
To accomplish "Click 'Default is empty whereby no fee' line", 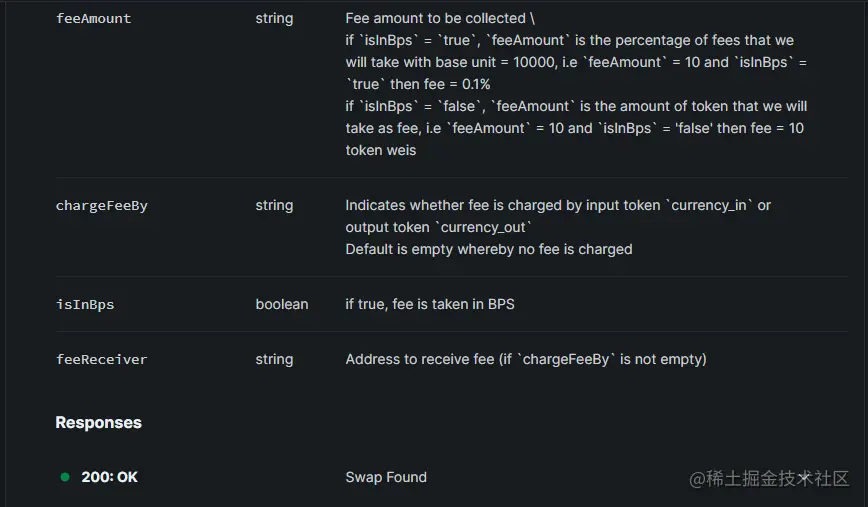I will pos(489,249).
